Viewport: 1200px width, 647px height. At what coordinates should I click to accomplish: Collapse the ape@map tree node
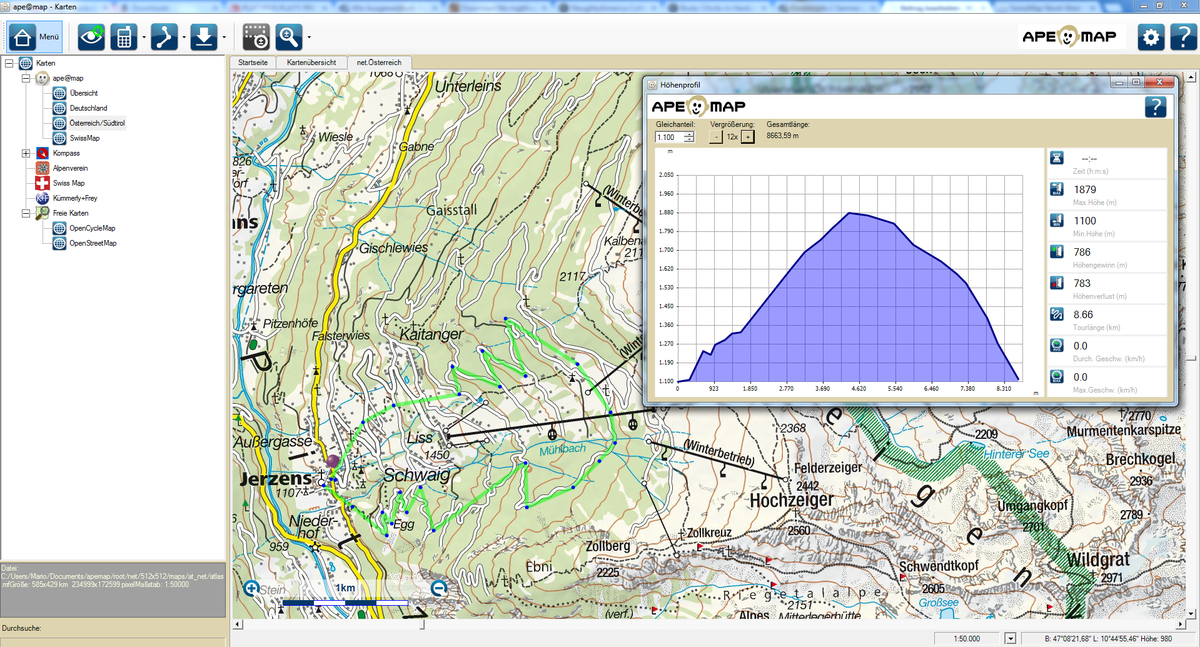(x=26, y=78)
